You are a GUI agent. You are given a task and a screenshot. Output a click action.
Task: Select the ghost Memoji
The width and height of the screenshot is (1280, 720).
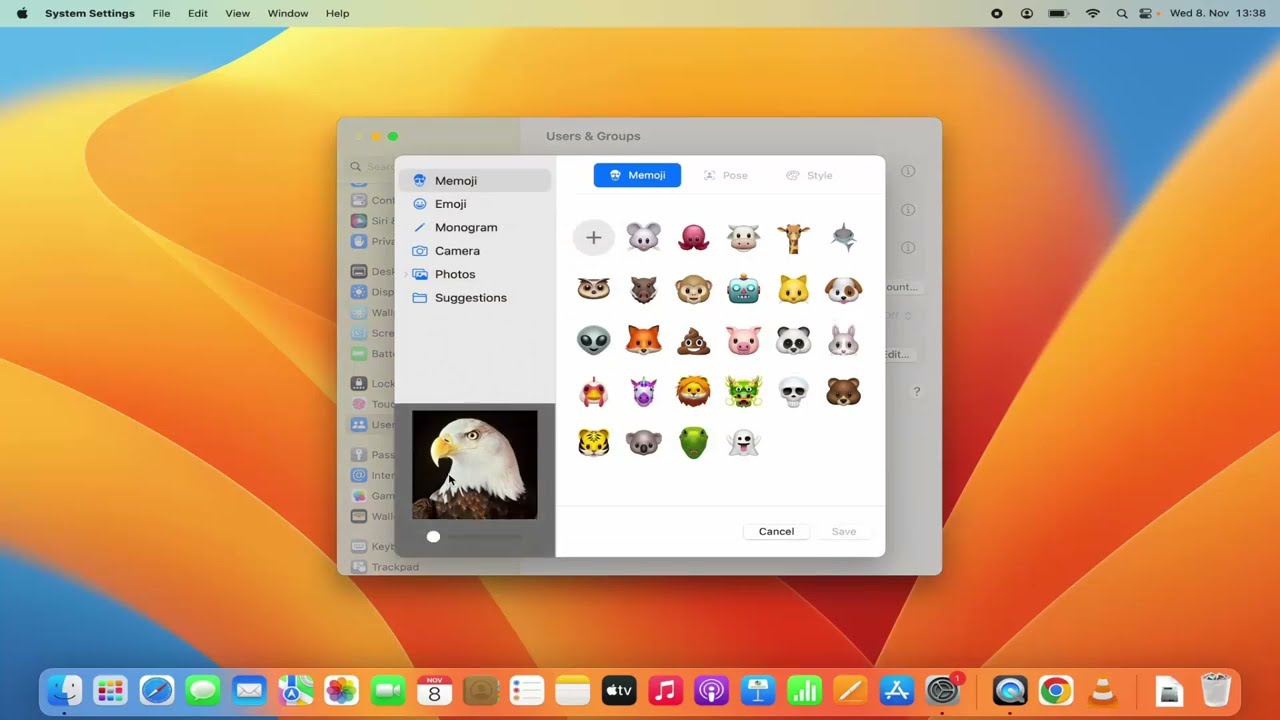[743, 442]
